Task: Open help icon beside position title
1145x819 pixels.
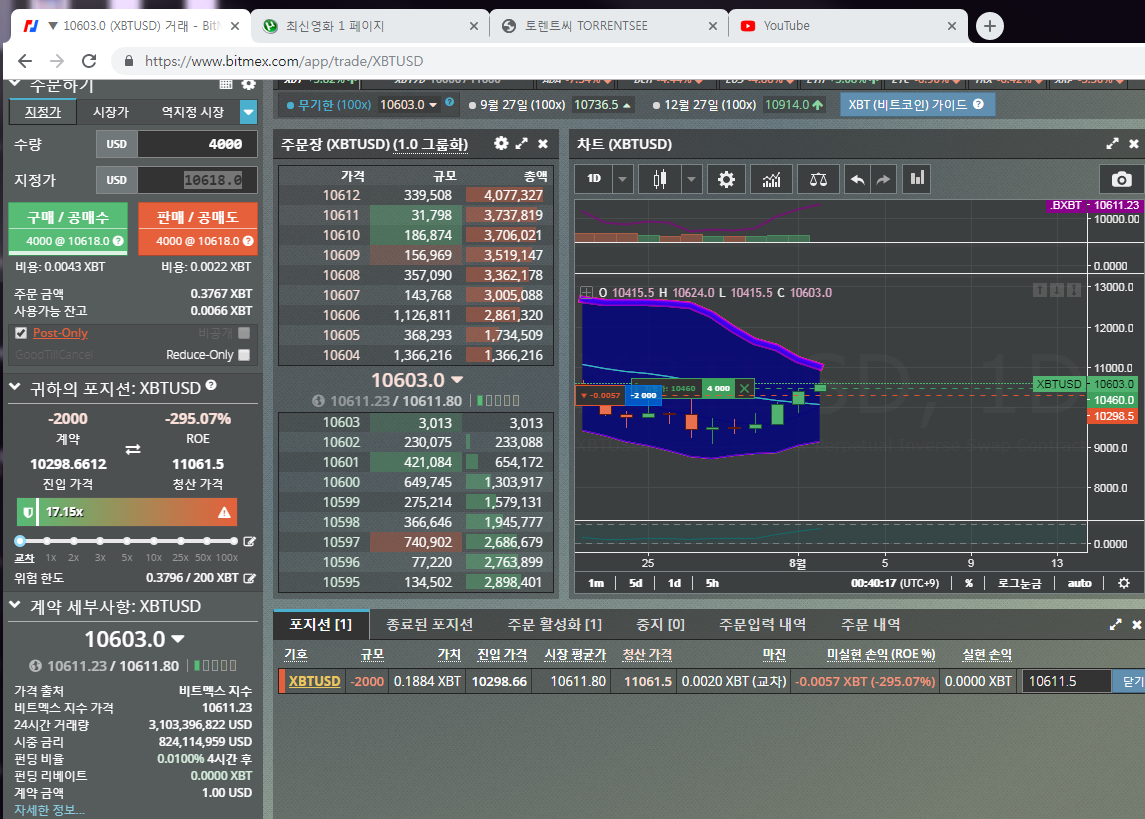Action: pos(211,385)
